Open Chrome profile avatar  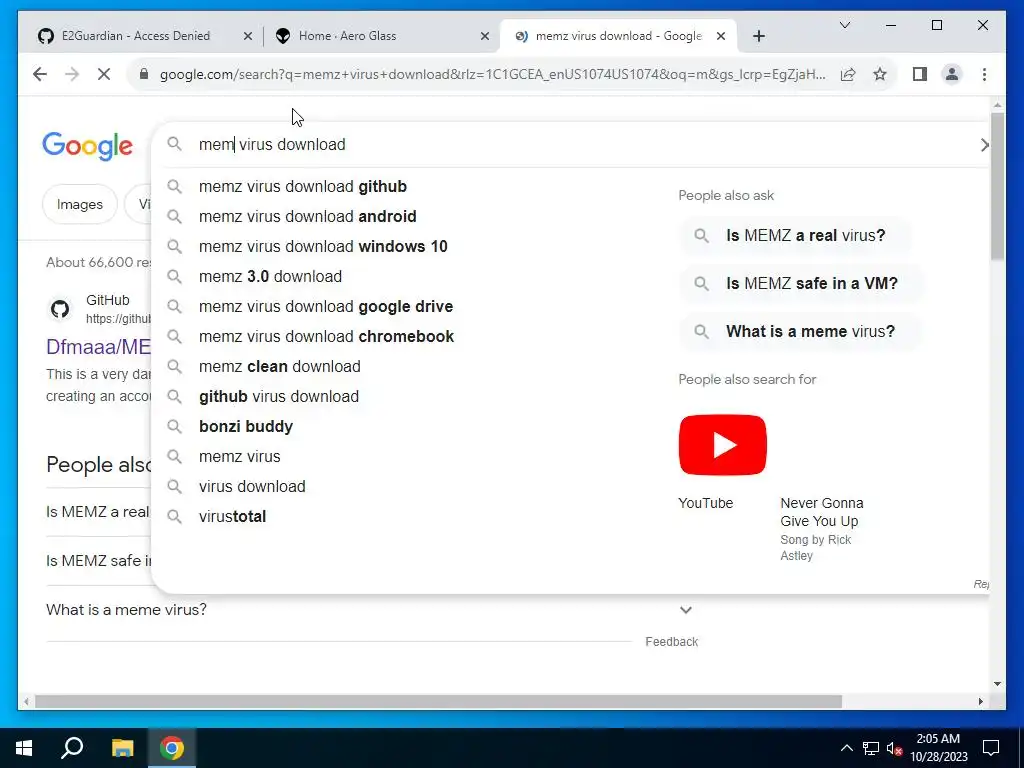952,74
